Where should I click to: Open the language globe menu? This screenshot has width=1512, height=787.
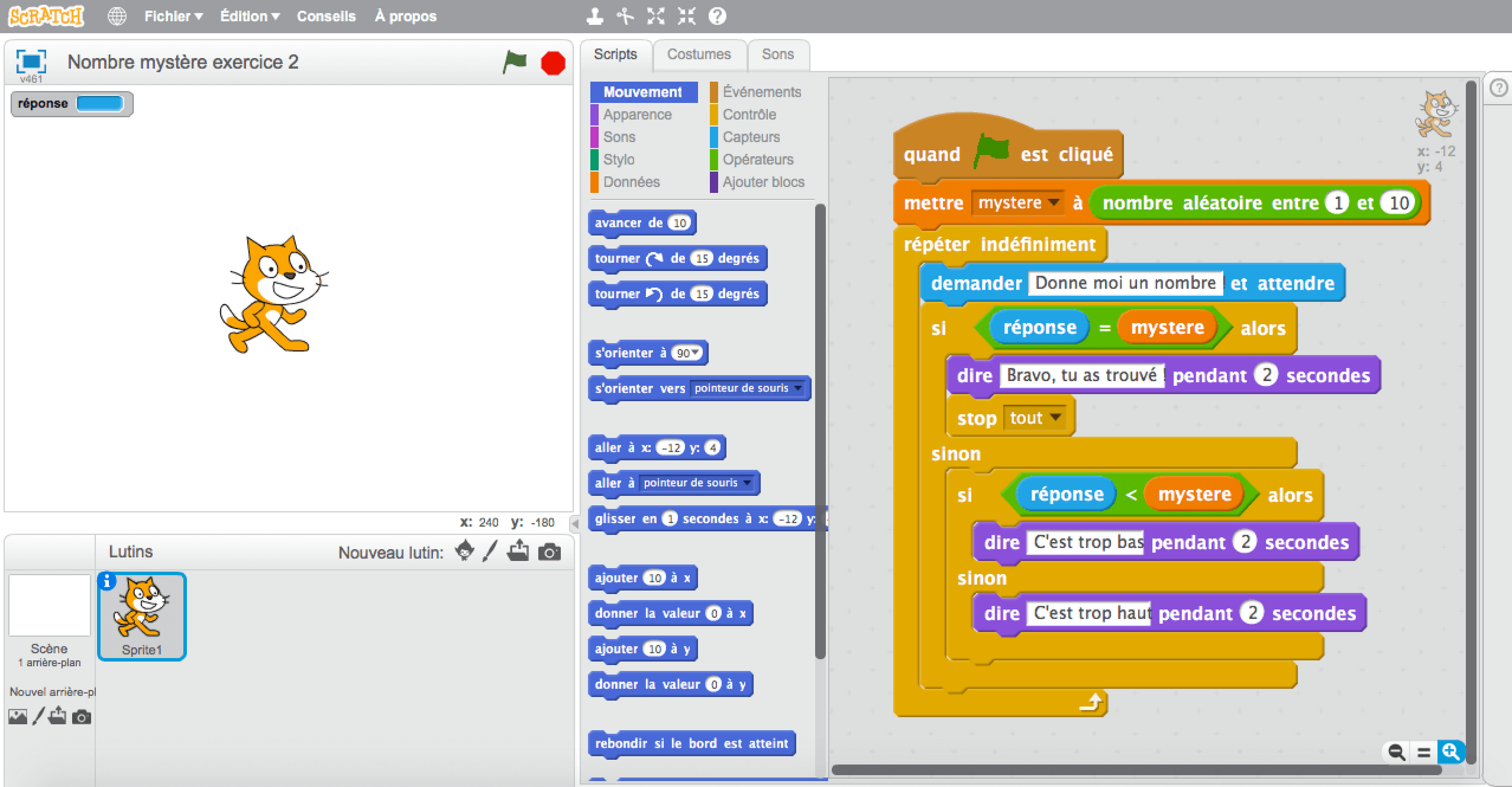tap(117, 16)
